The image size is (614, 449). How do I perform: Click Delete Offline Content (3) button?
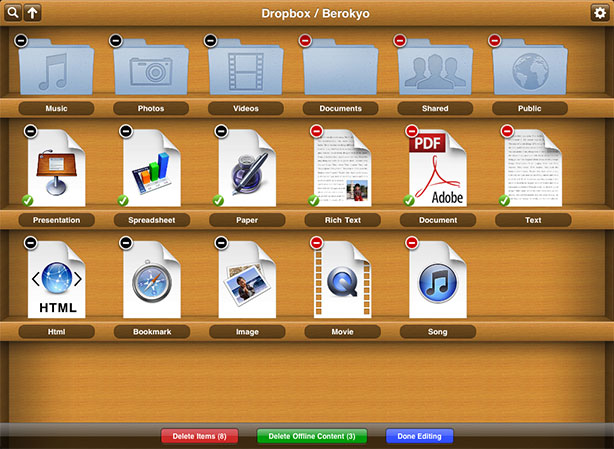[x=312, y=436]
